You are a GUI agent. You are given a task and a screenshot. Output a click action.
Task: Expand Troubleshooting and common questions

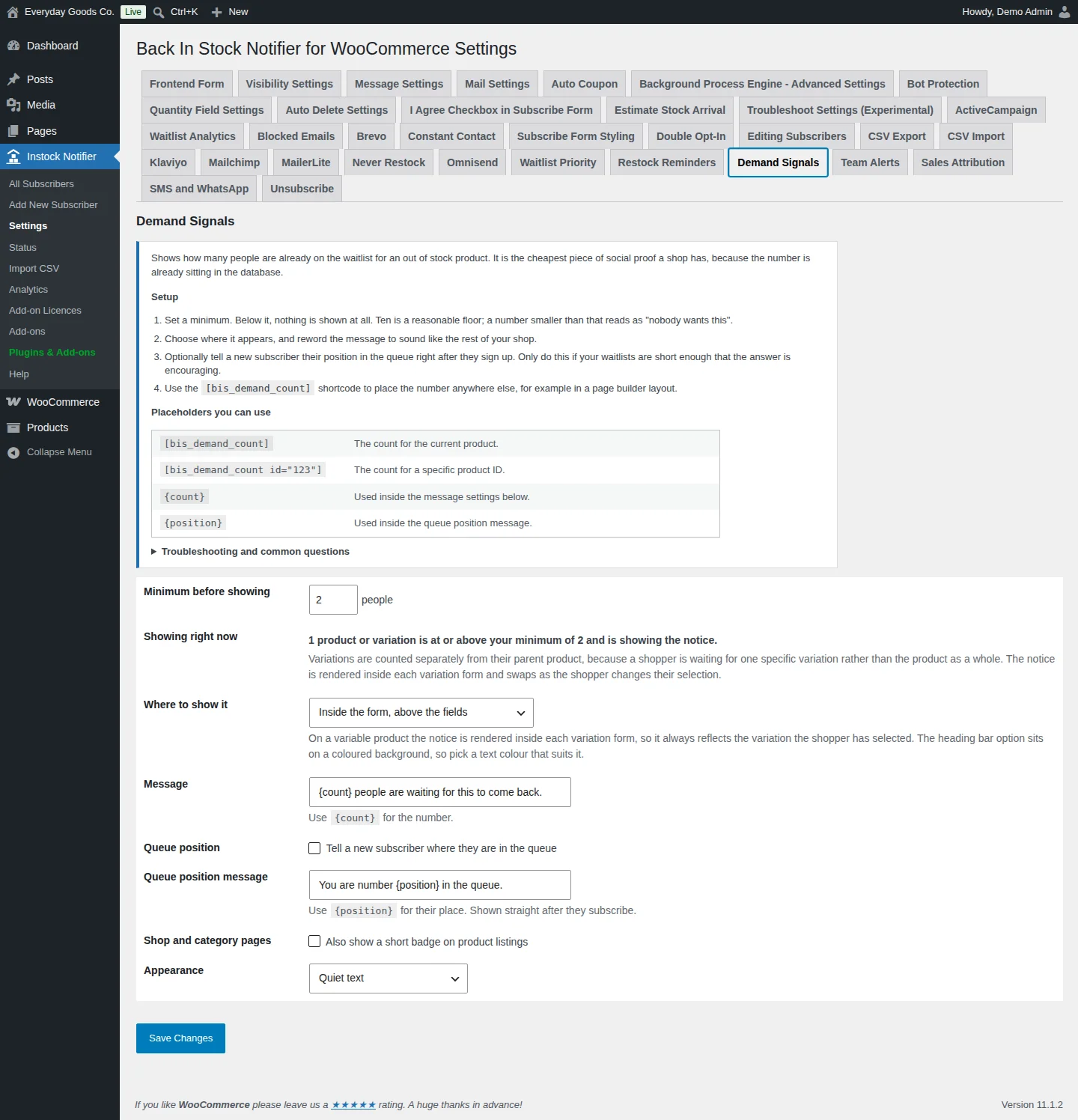pyautogui.click(x=250, y=552)
